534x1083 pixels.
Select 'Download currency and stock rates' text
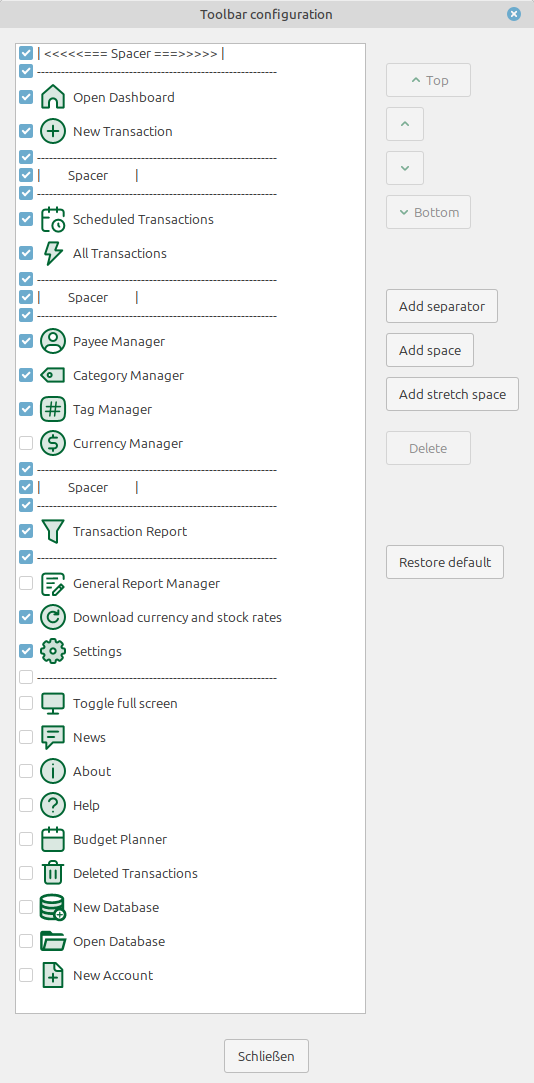[178, 617]
